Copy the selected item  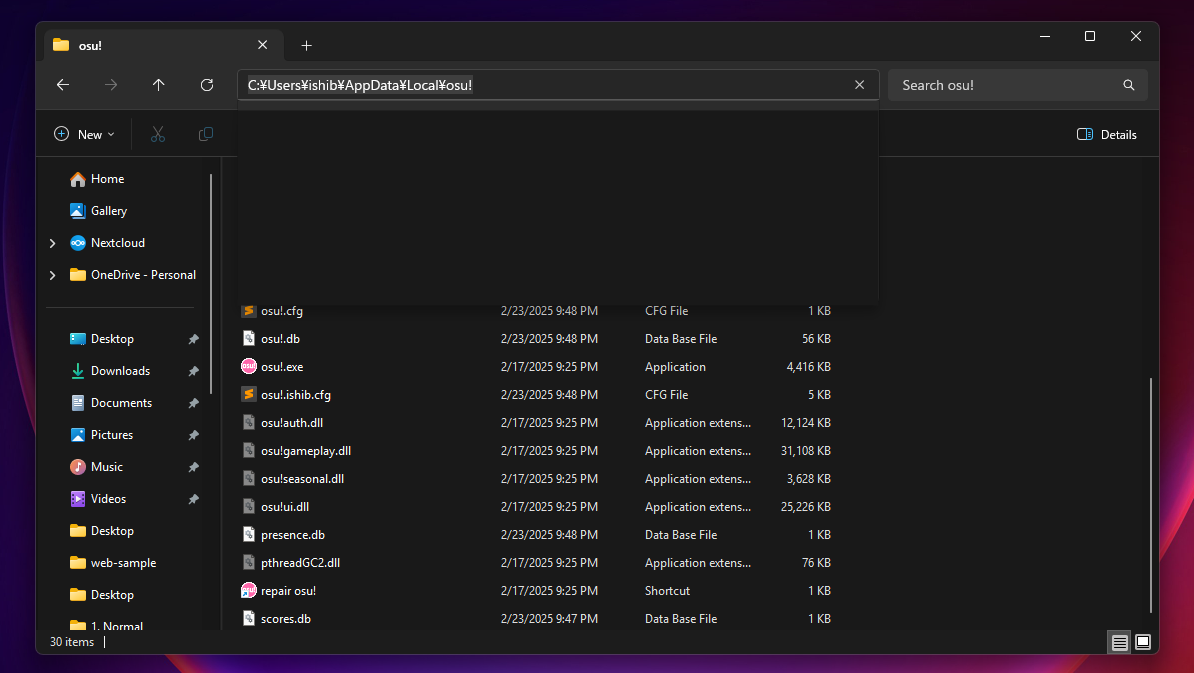point(206,135)
